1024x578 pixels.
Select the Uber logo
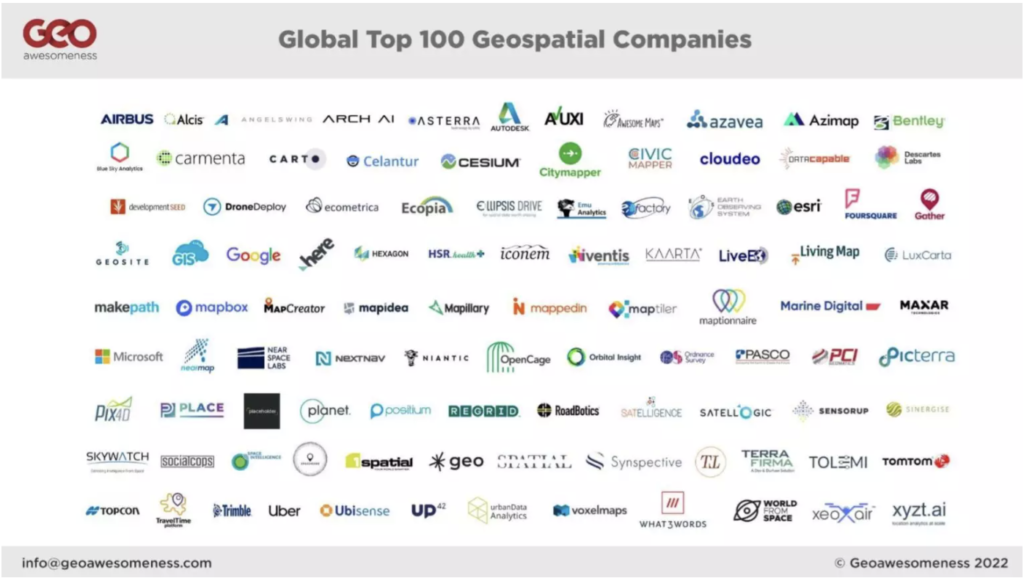(x=284, y=511)
